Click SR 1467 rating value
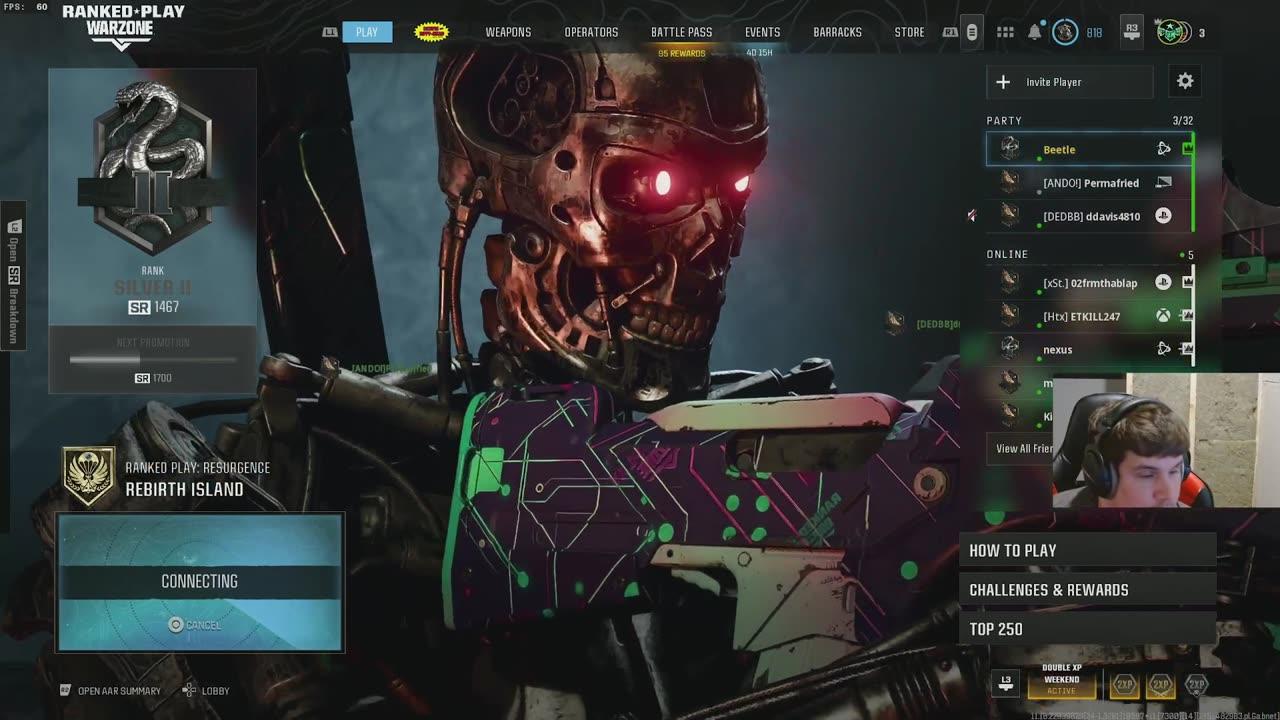This screenshot has height=720, width=1280. click(153, 307)
